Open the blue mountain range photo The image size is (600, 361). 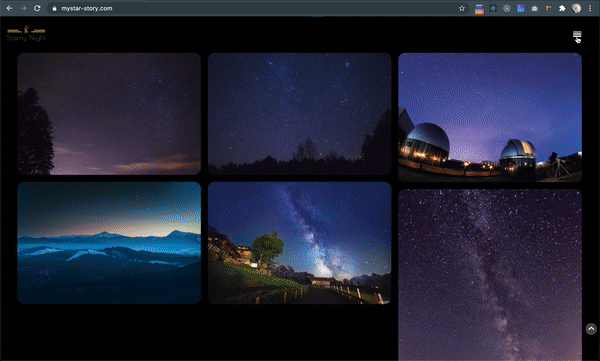click(x=109, y=243)
